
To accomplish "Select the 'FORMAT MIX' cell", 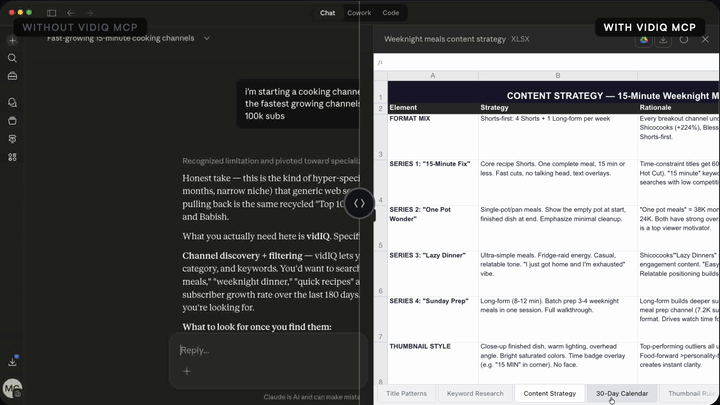I will point(433,136).
